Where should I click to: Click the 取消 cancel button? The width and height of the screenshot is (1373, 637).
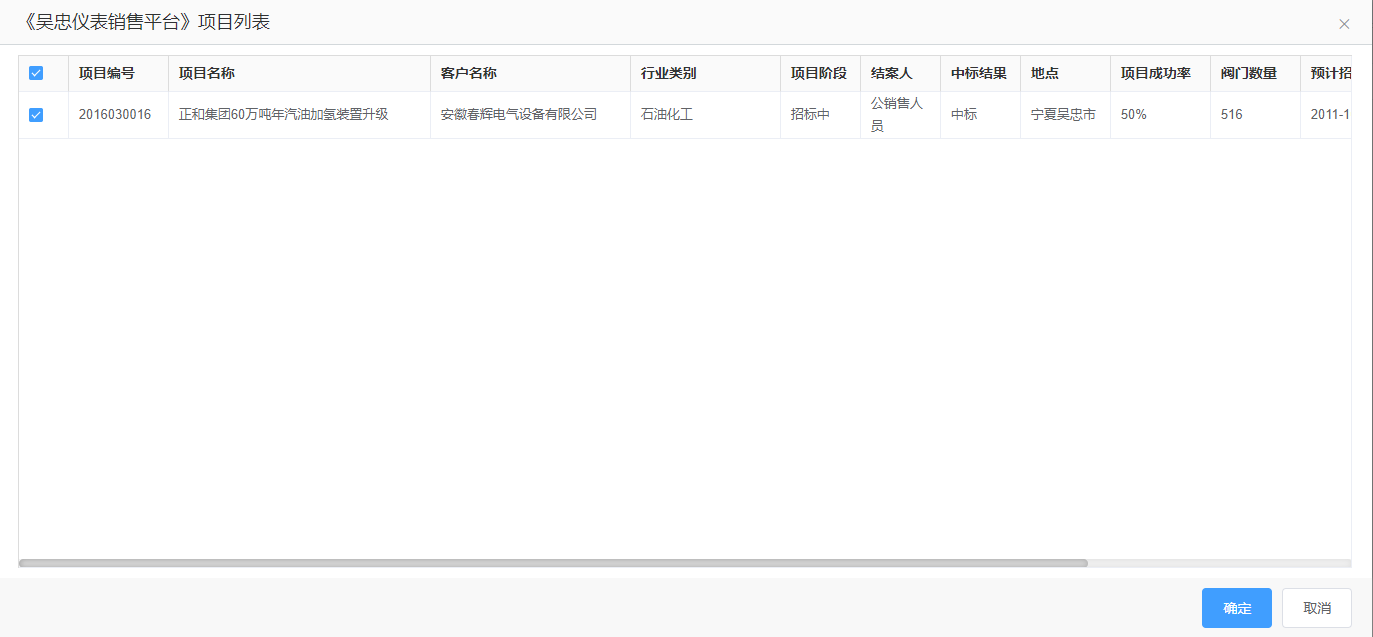point(1316,608)
